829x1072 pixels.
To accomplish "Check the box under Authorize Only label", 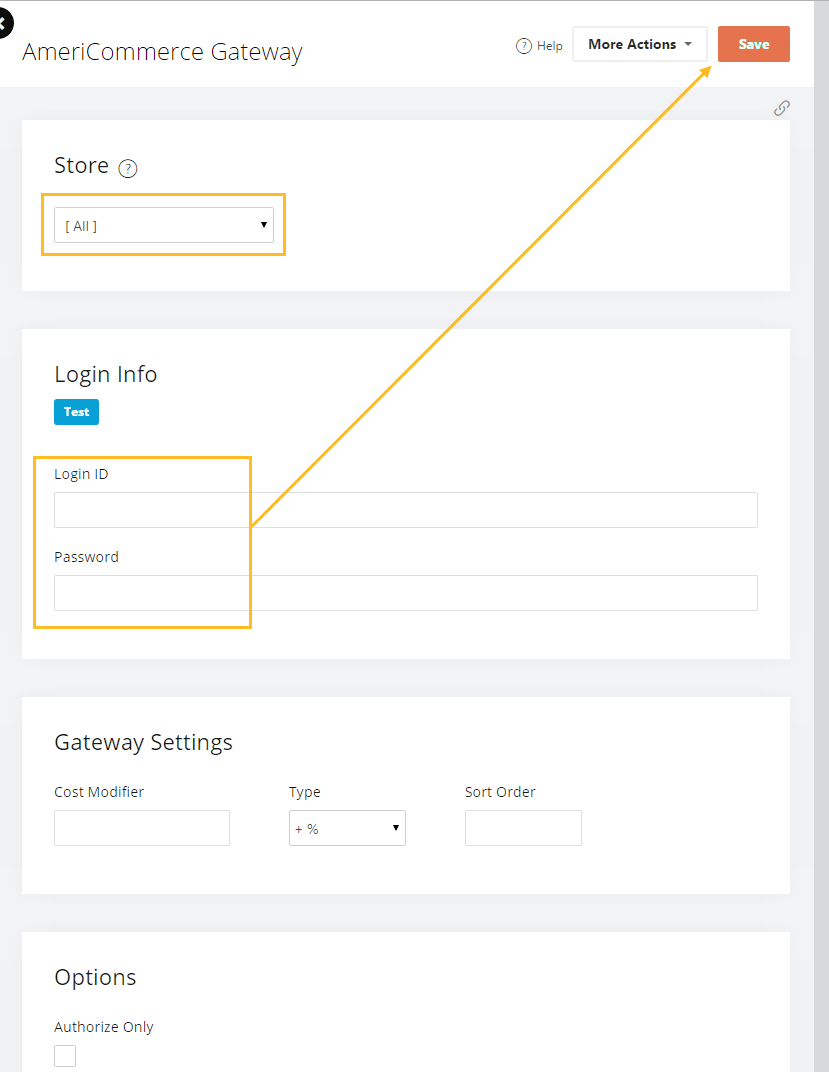I will (x=64, y=1055).
